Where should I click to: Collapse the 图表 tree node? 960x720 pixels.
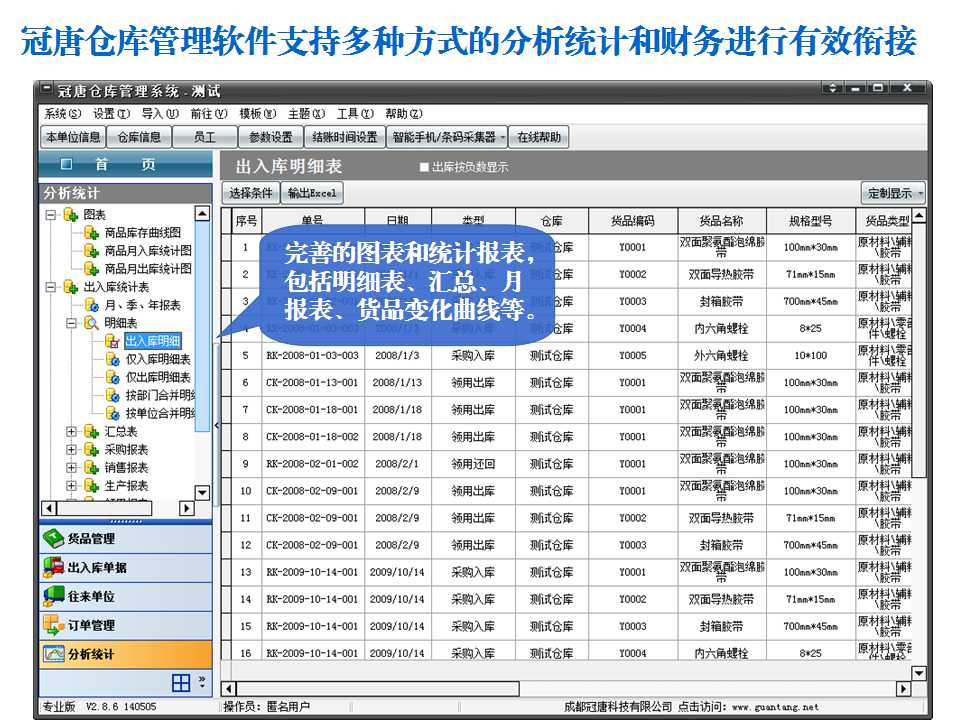[x=51, y=215]
